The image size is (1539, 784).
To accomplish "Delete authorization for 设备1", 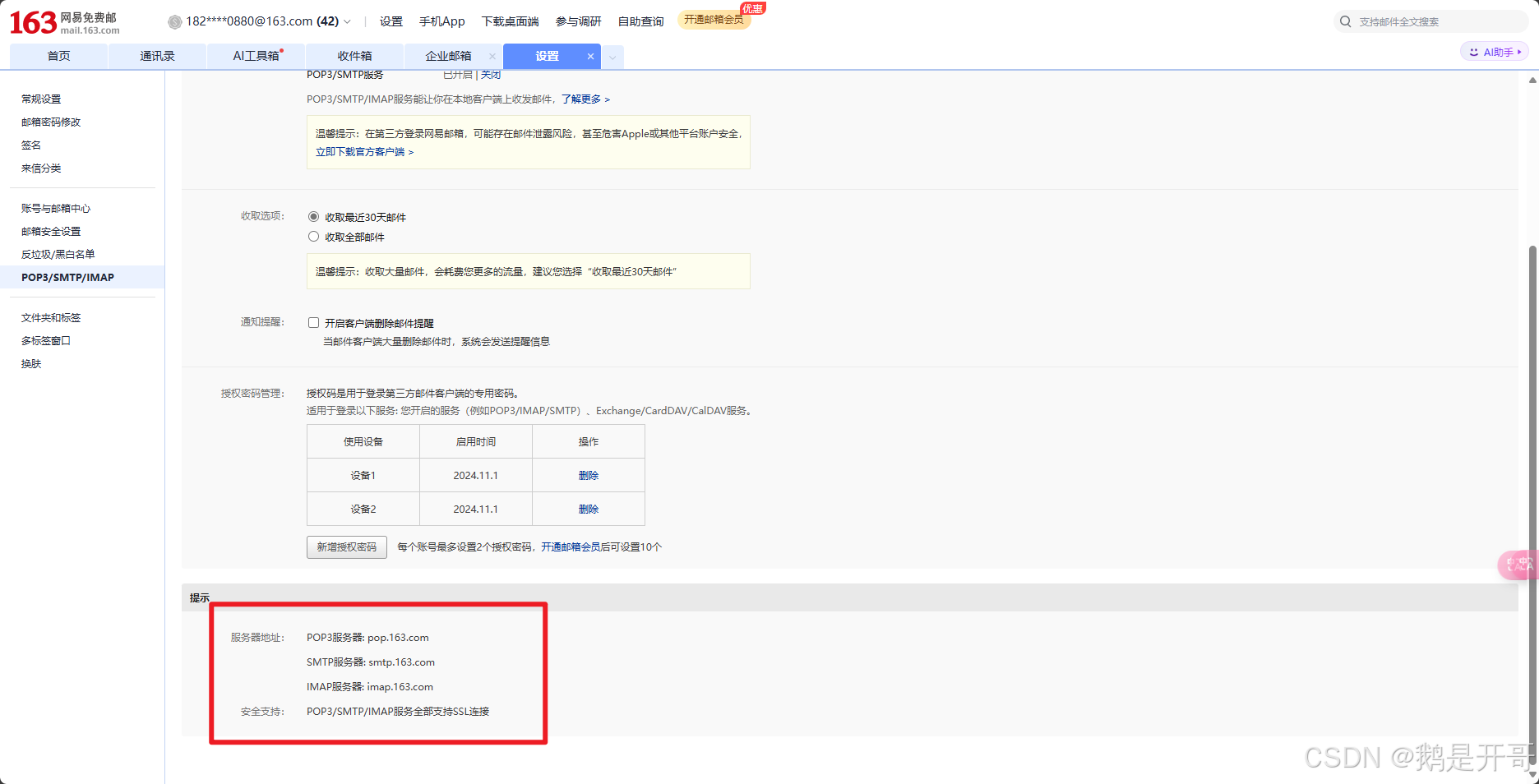I will click(589, 475).
